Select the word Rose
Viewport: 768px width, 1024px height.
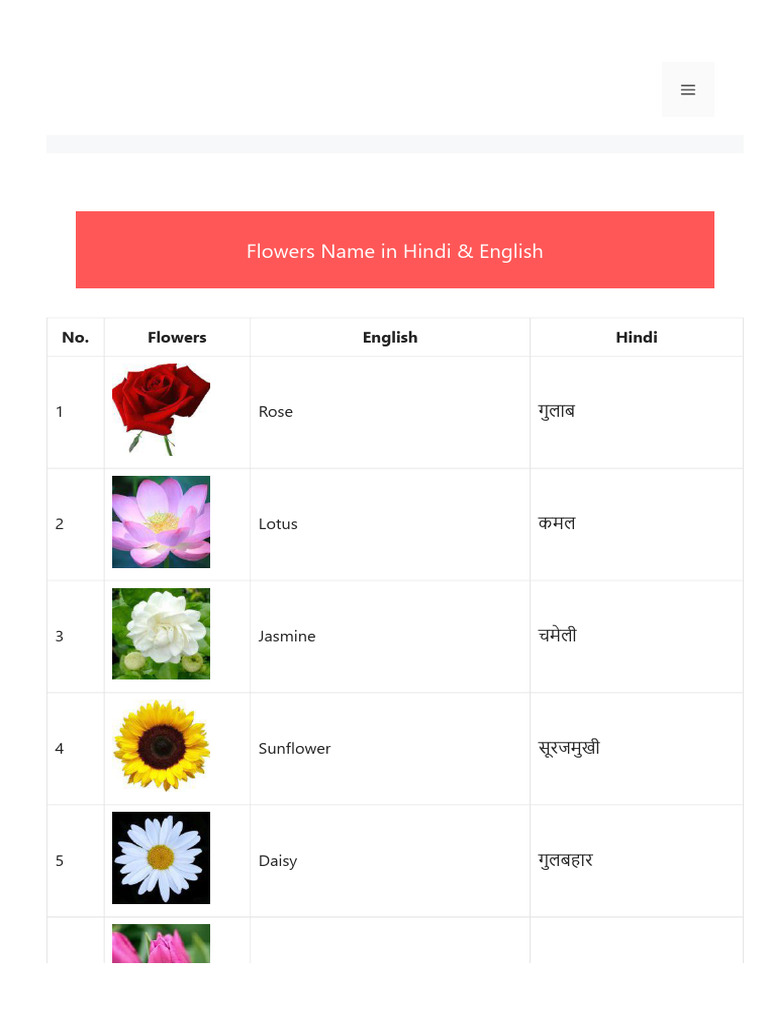pos(276,412)
